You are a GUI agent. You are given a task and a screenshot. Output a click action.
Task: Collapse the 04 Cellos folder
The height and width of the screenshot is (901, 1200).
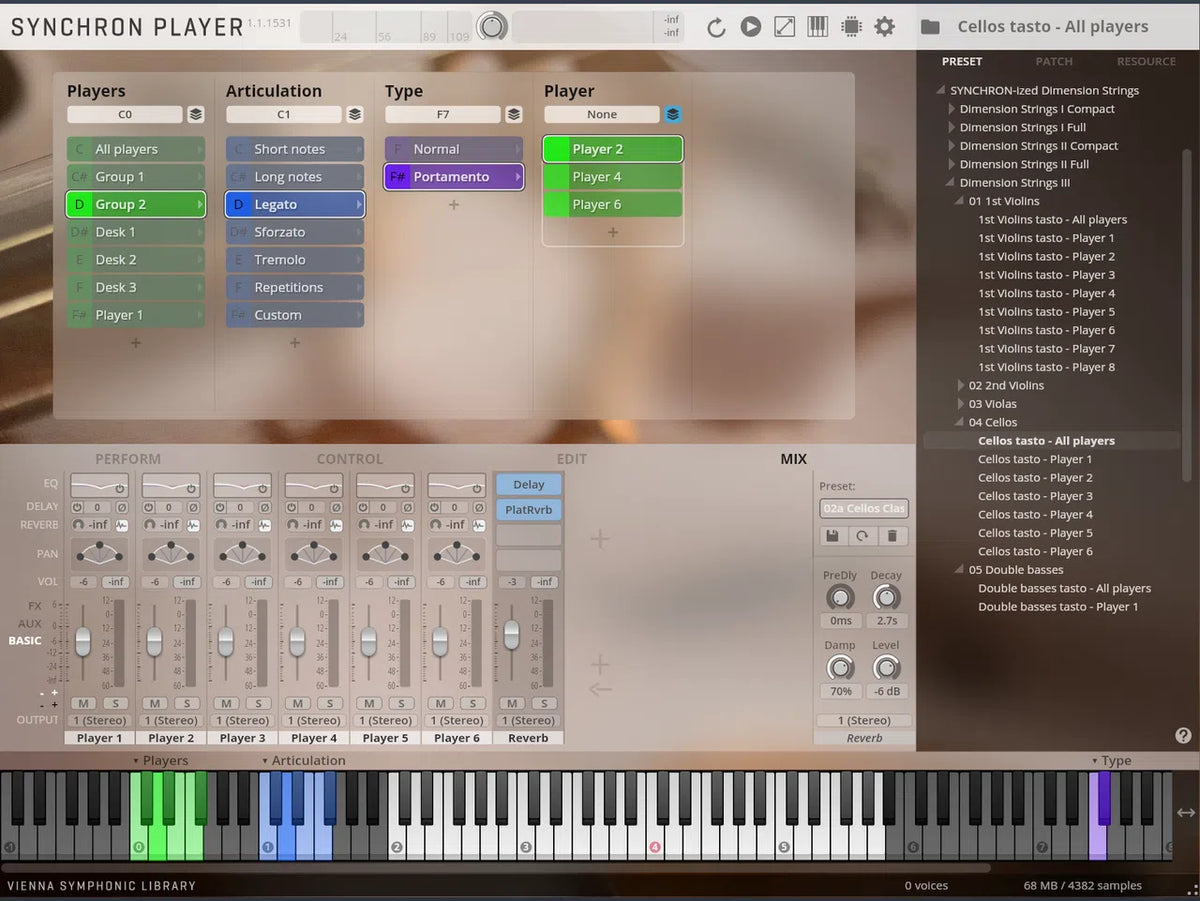(x=958, y=422)
